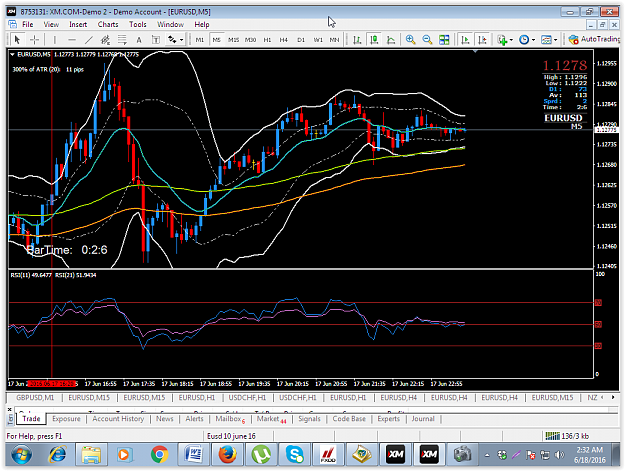Launch Google Chrome from taskbar
This screenshot has width=625, height=471.
[159, 455]
